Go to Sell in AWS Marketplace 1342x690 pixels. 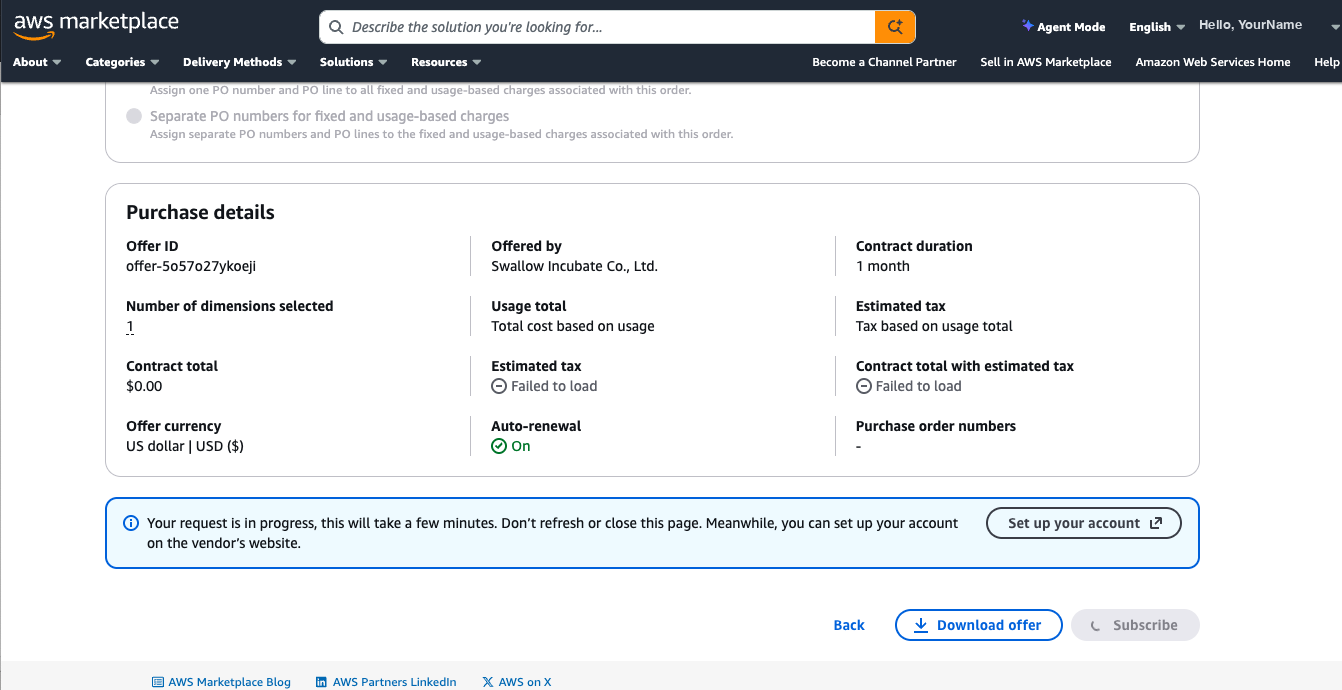pyautogui.click(x=1046, y=62)
